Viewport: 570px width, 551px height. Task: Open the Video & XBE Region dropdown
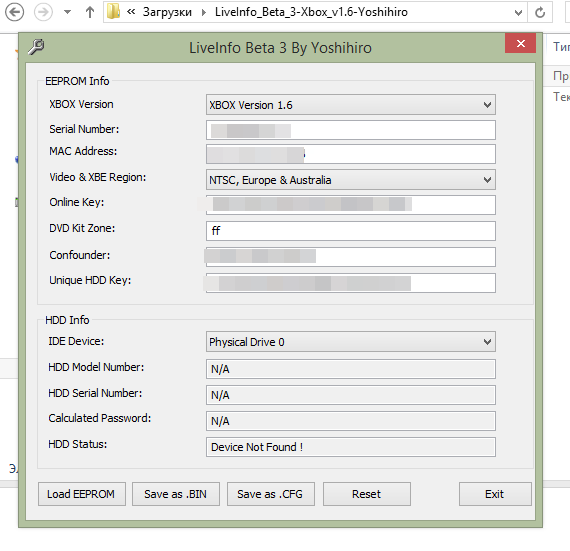(x=350, y=180)
